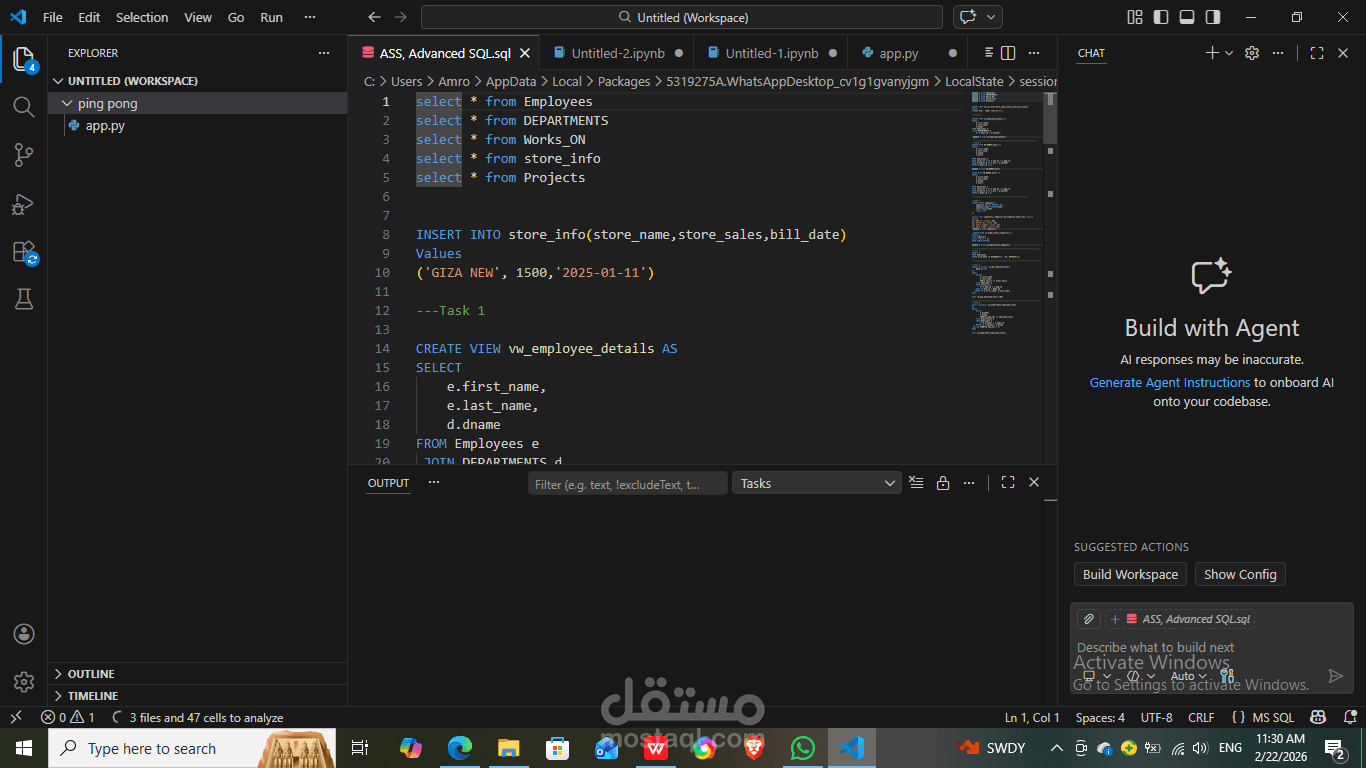Click the attach context paperclip icon
Screen dimensions: 1366x768
(1089, 619)
